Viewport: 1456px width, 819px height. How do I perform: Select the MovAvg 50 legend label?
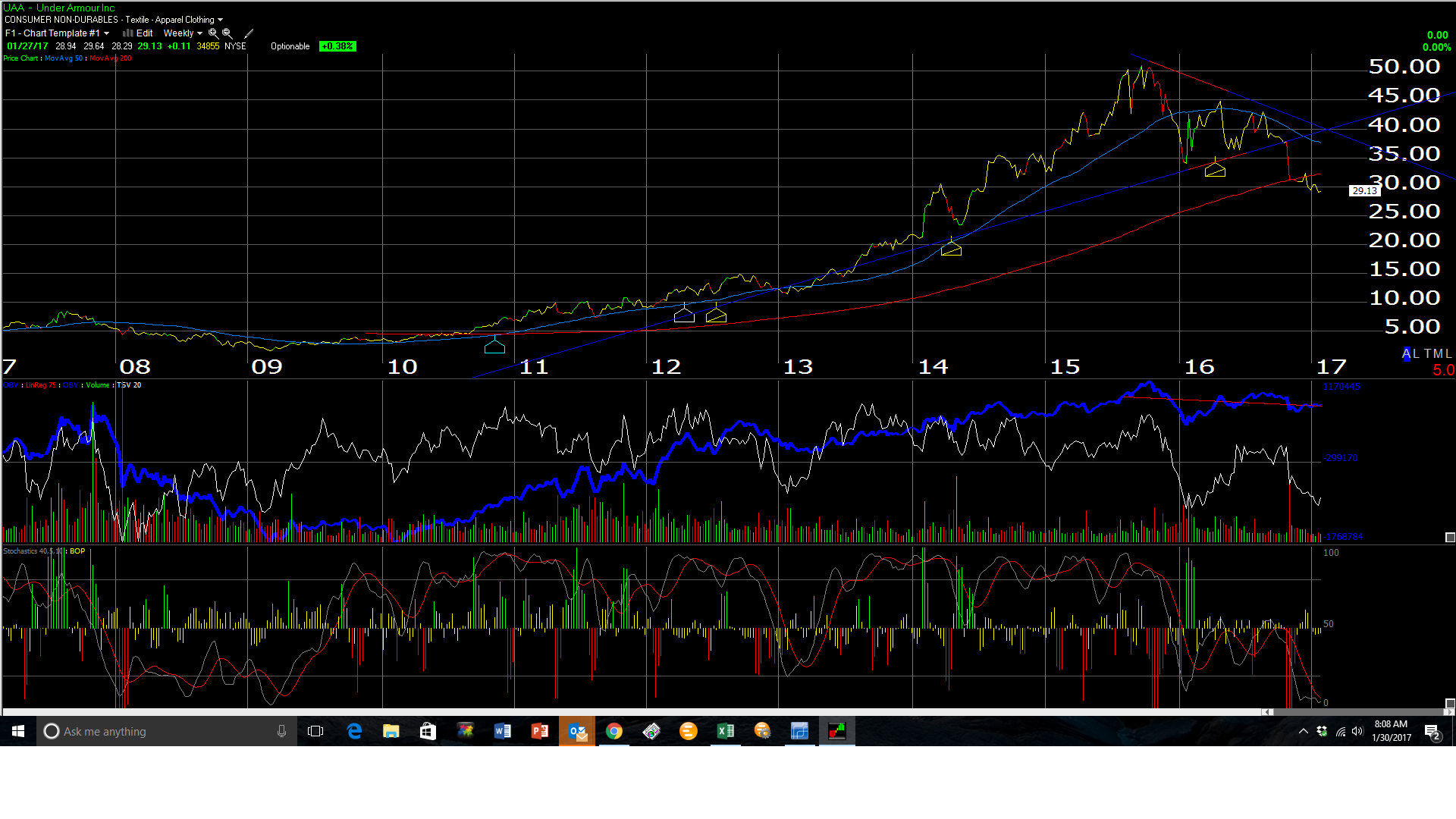[64, 58]
